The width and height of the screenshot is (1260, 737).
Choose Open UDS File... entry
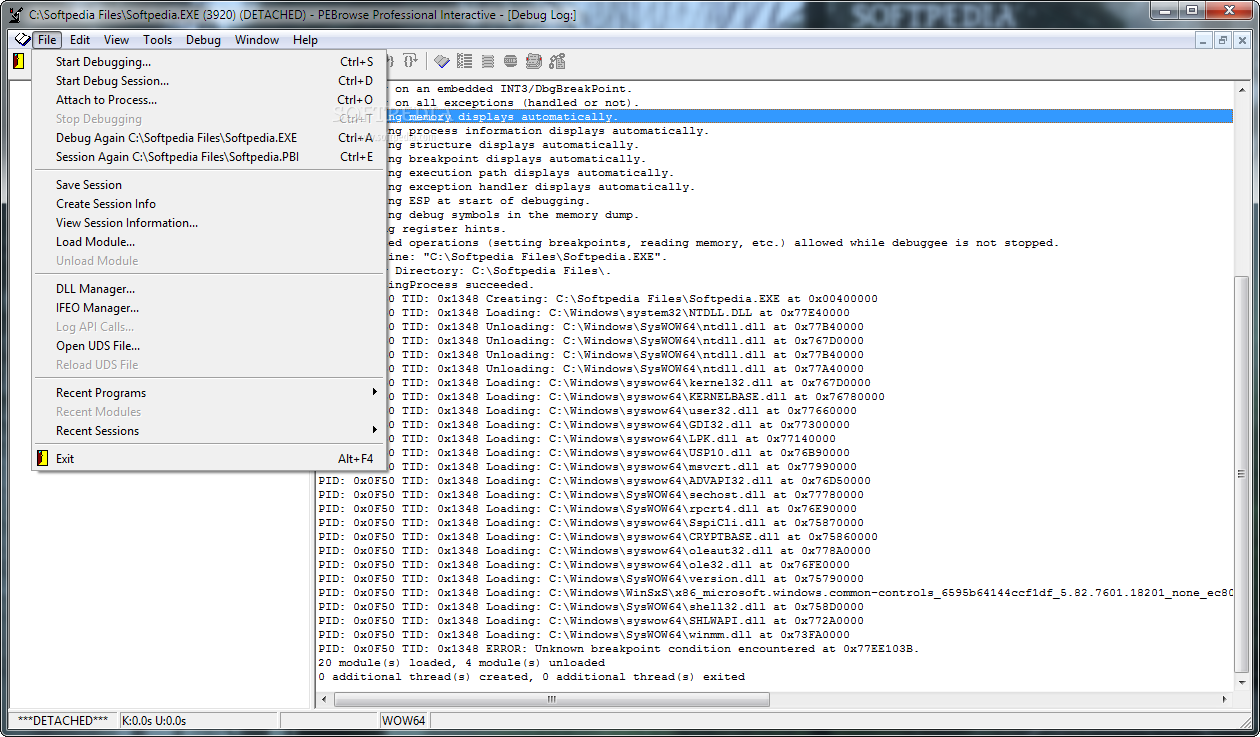209,346
